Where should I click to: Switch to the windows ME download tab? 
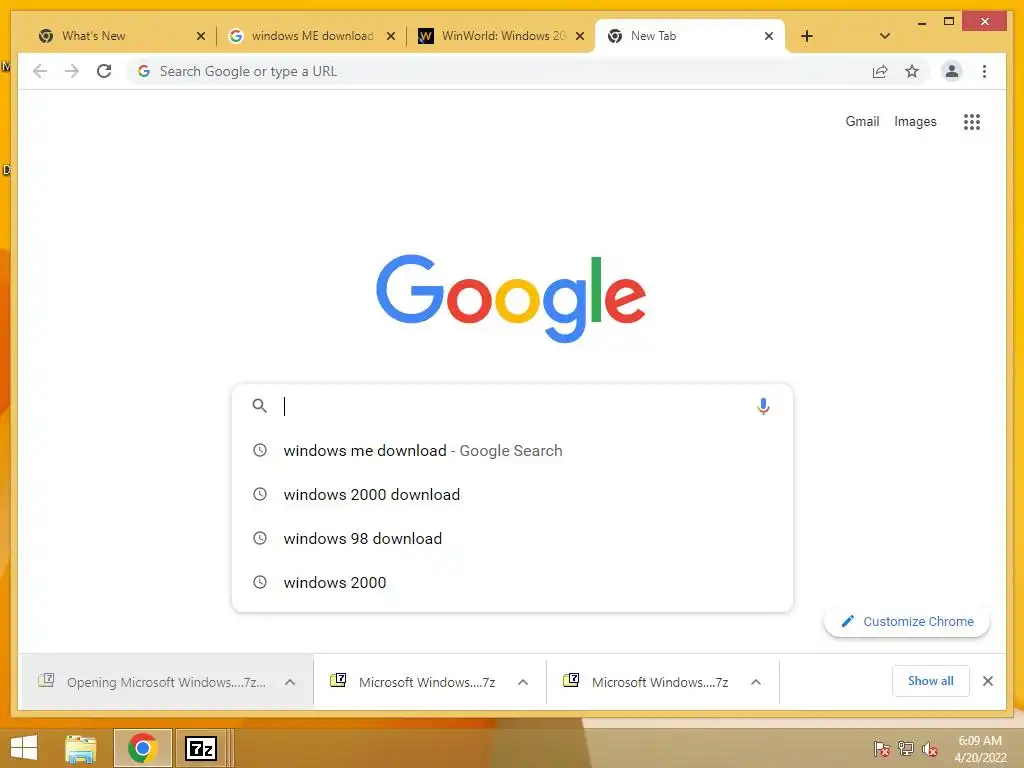coord(312,36)
